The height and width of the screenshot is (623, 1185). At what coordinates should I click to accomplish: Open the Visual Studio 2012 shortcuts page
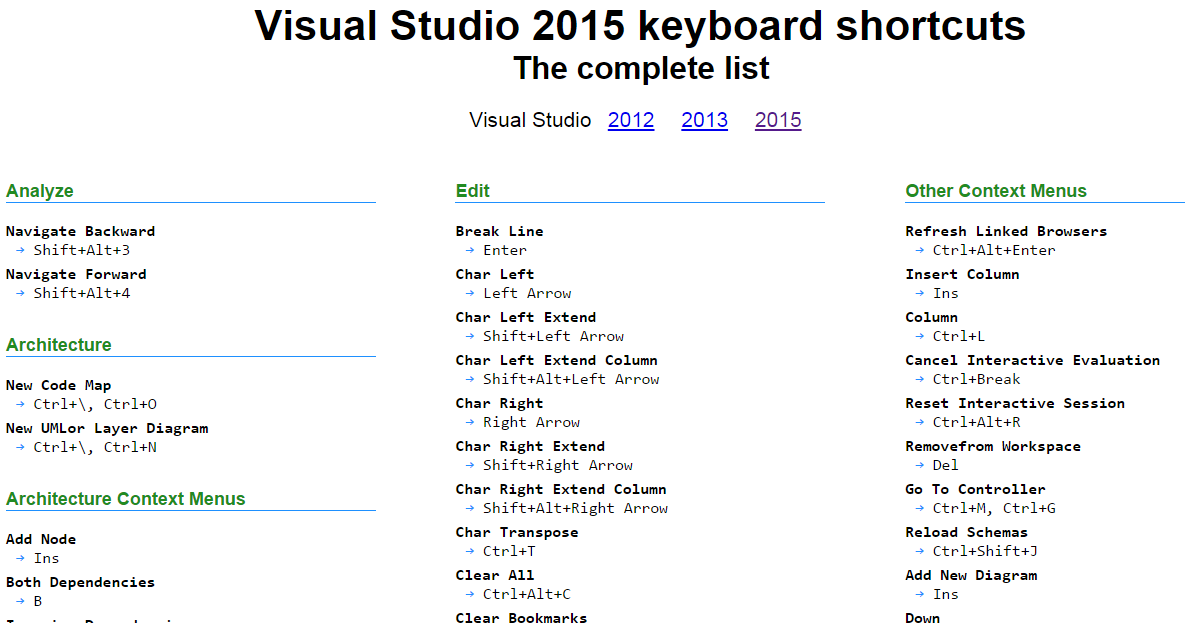pyautogui.click(x=631, y=120)
